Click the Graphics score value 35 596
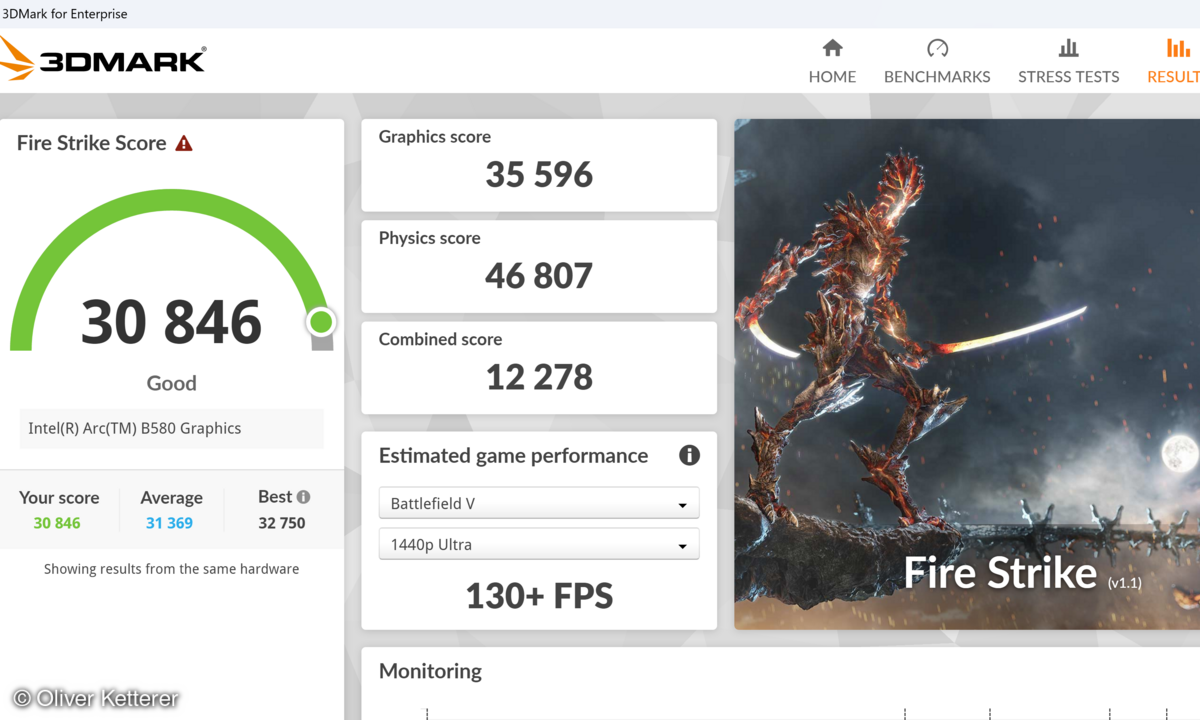1200x720 pixels. coord(539,175)
